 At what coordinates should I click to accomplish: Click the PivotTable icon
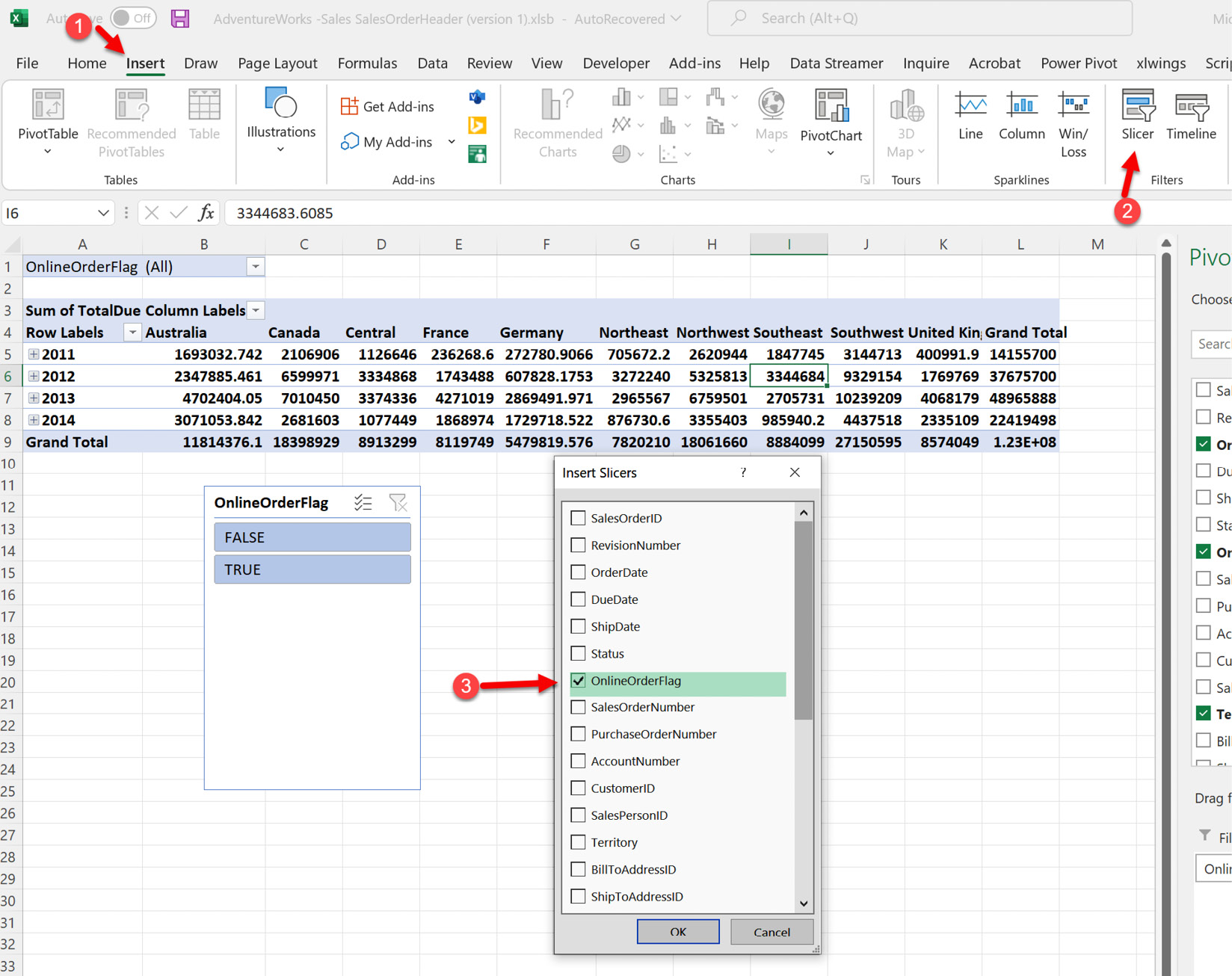coord(48,106)
